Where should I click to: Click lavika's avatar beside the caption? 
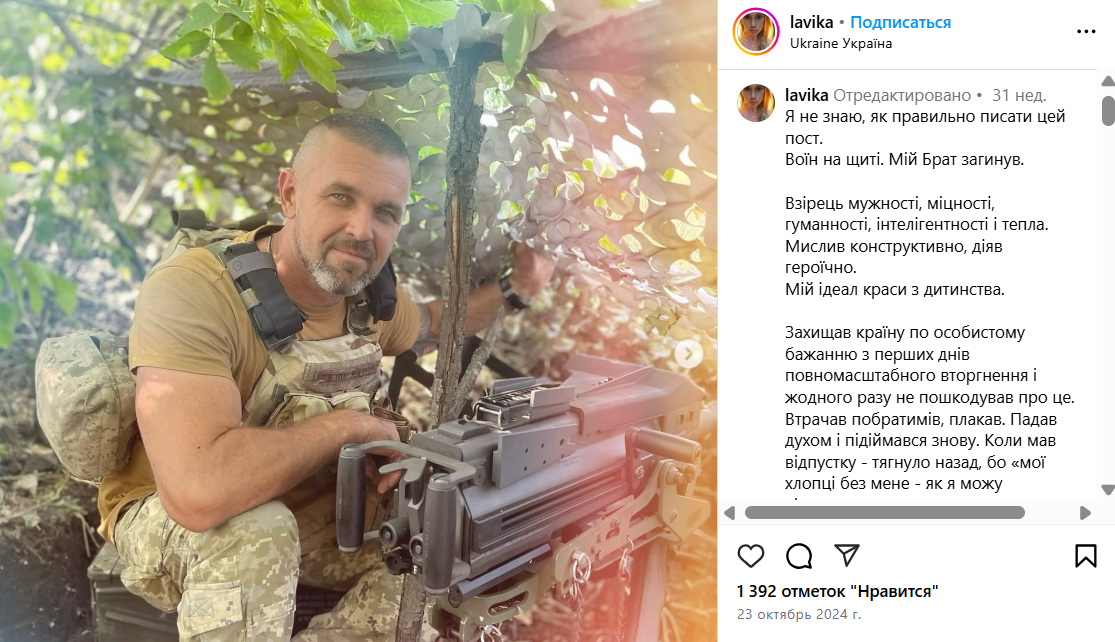coord(756,103)
